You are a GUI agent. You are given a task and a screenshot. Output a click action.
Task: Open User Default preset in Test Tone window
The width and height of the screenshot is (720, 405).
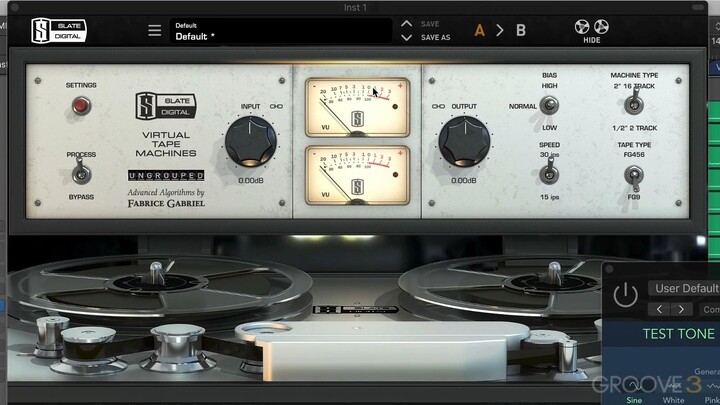pyautogui.click(x=684, y=288)
